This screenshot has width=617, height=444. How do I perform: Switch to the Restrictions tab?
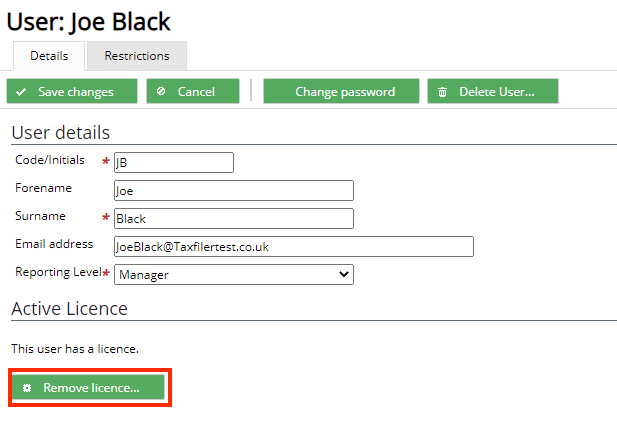tap(137, 56)
